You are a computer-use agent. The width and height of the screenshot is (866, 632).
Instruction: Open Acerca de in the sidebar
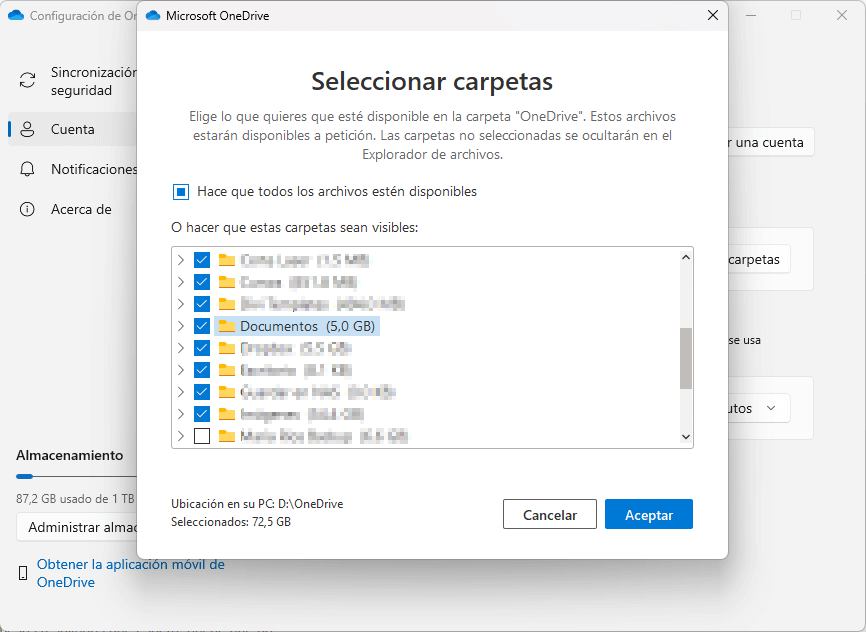72,209
